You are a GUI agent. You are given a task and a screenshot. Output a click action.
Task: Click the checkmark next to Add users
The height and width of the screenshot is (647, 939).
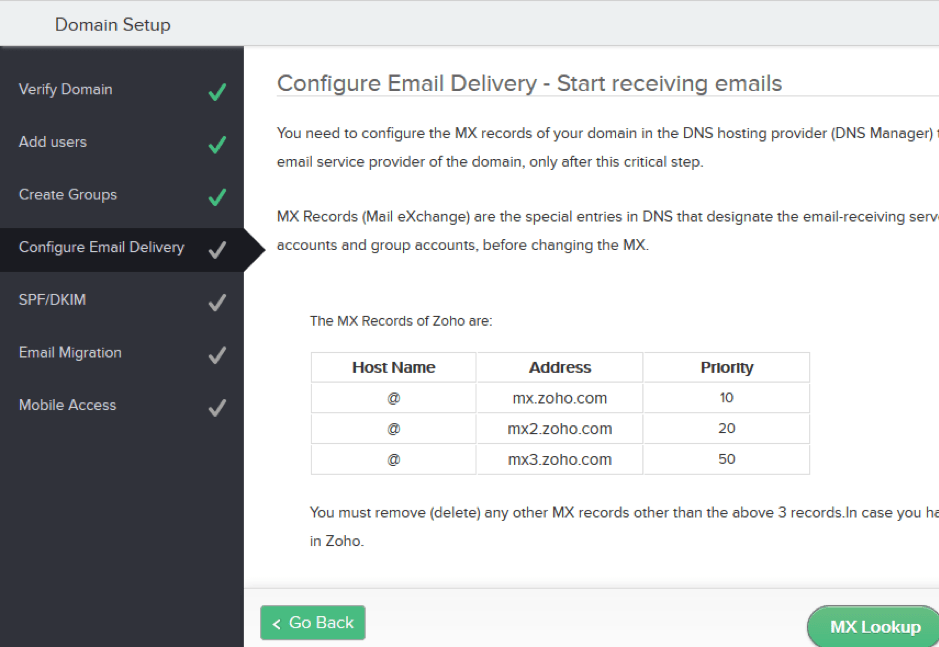tap(217, 142)
